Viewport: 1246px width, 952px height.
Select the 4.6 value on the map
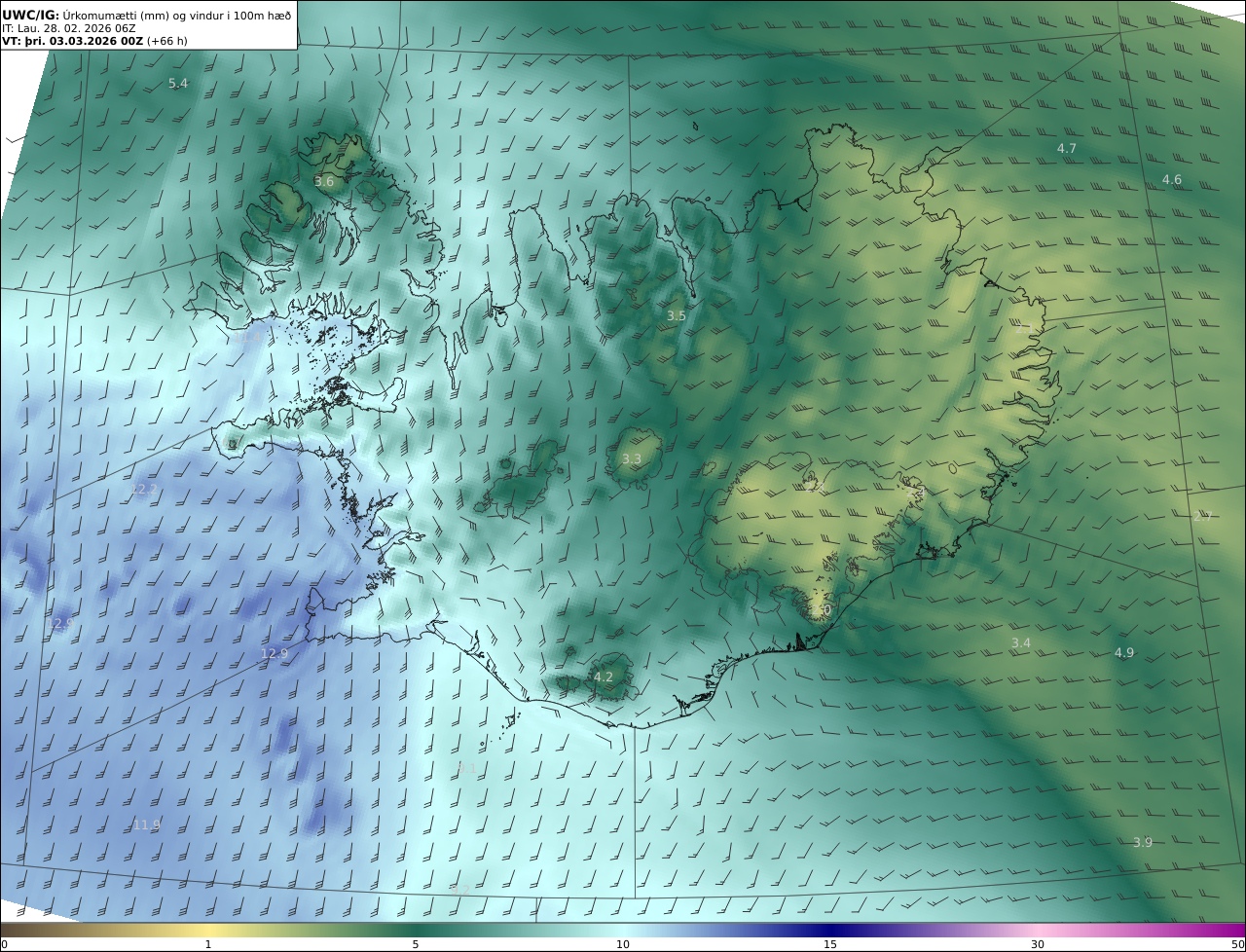[x=1172, y=180]
